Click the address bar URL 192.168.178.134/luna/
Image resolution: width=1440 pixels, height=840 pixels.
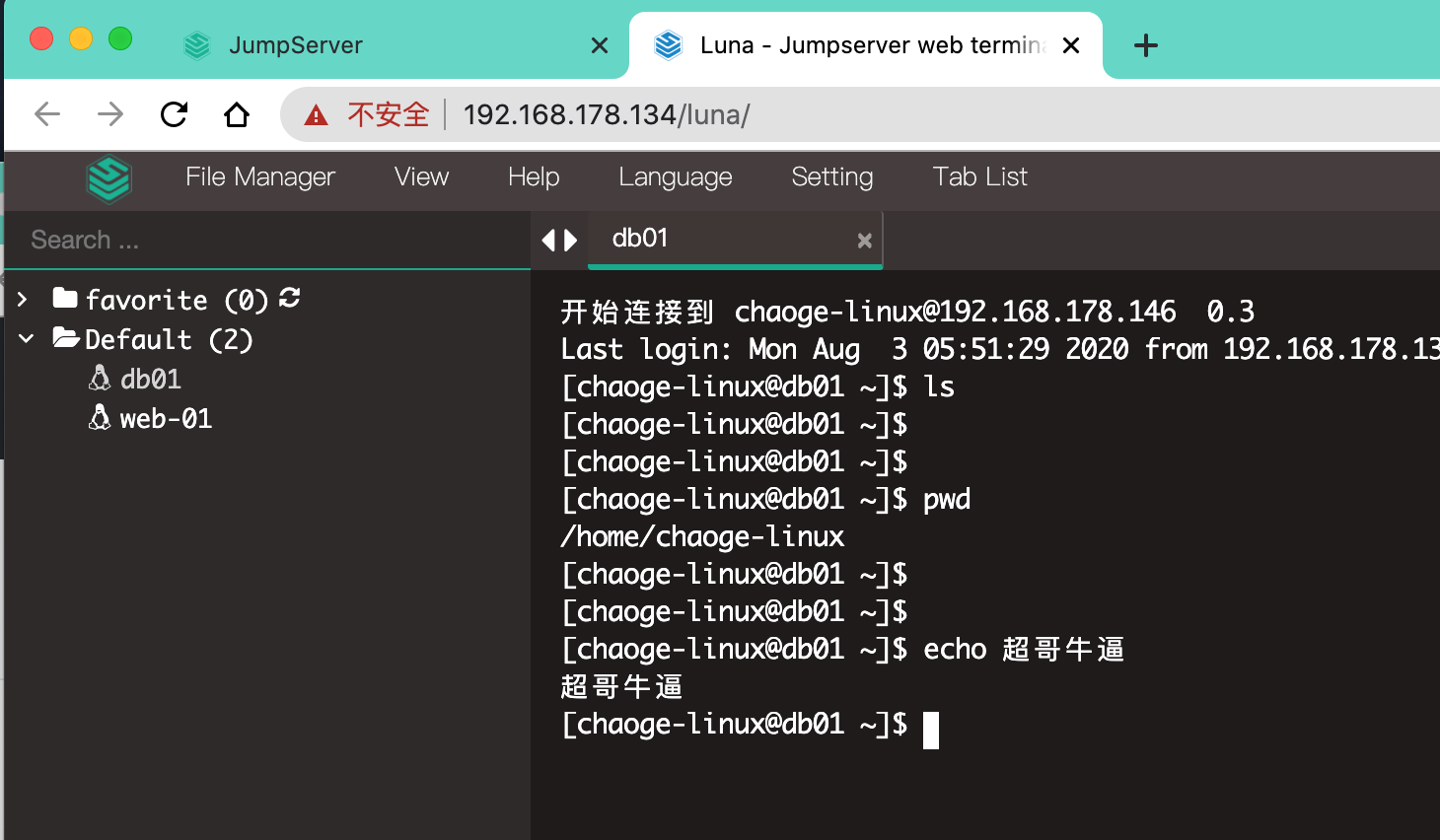coord(607,115)
